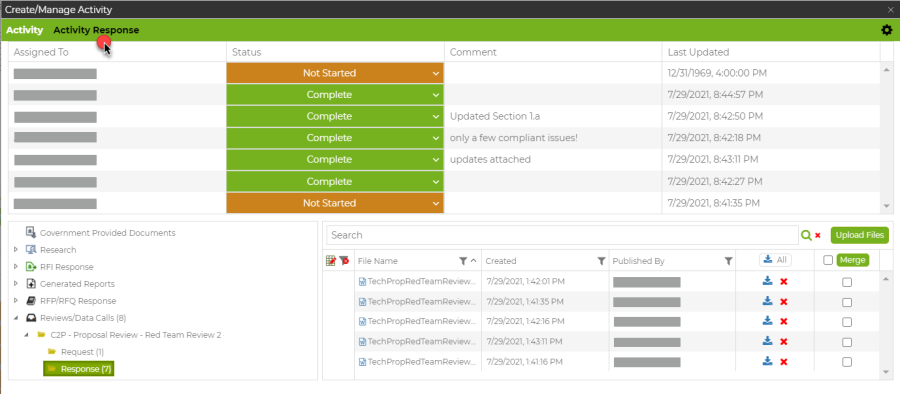Collapse C2P Proposal Review Red Team node
900x394 pixels.
point(26,334)
